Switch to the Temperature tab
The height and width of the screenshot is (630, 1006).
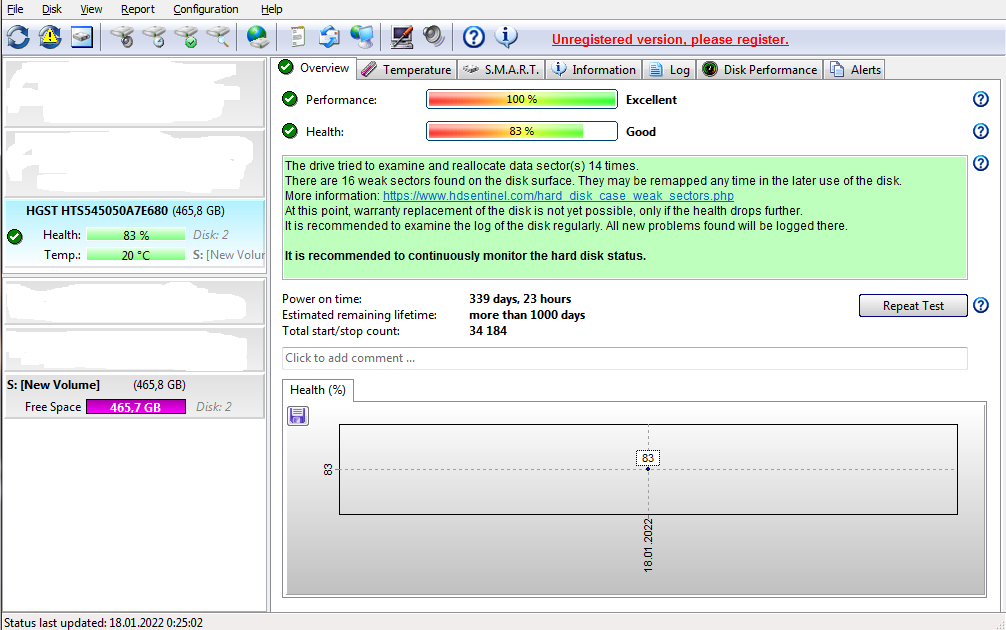(x=407, y=69)
